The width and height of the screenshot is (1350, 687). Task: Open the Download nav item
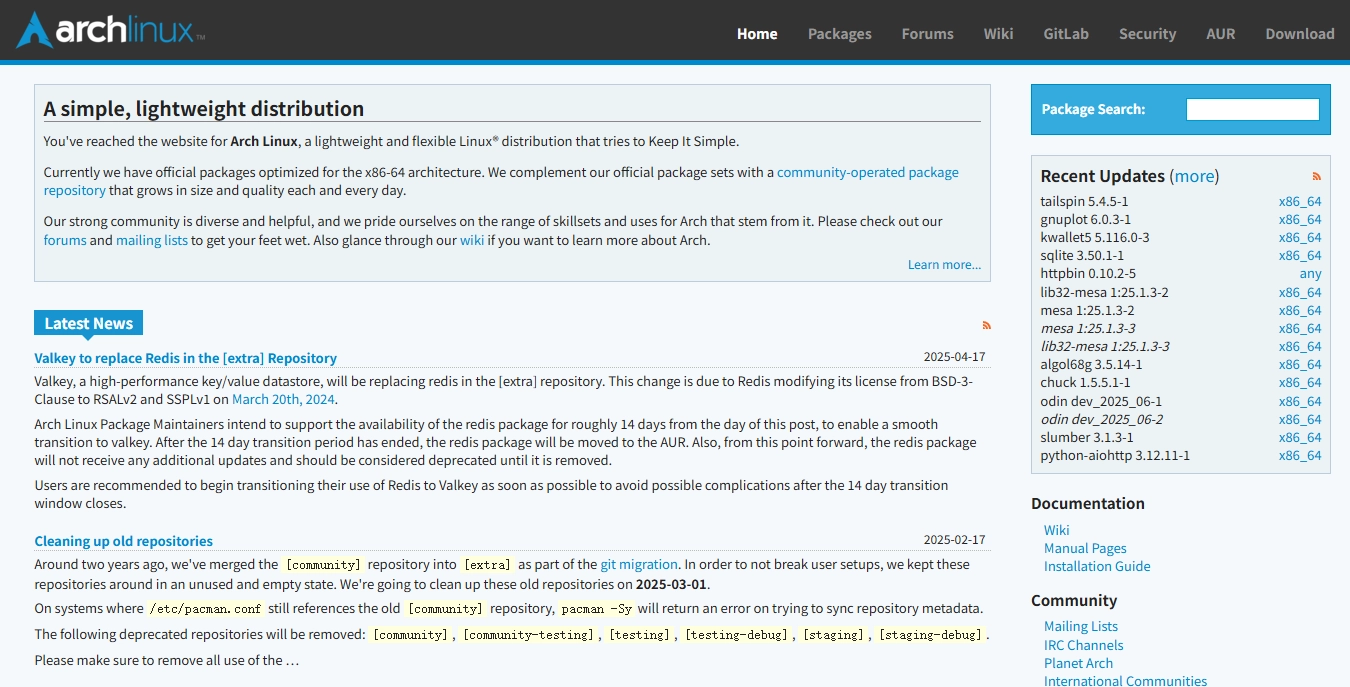tap(1300, 33)
